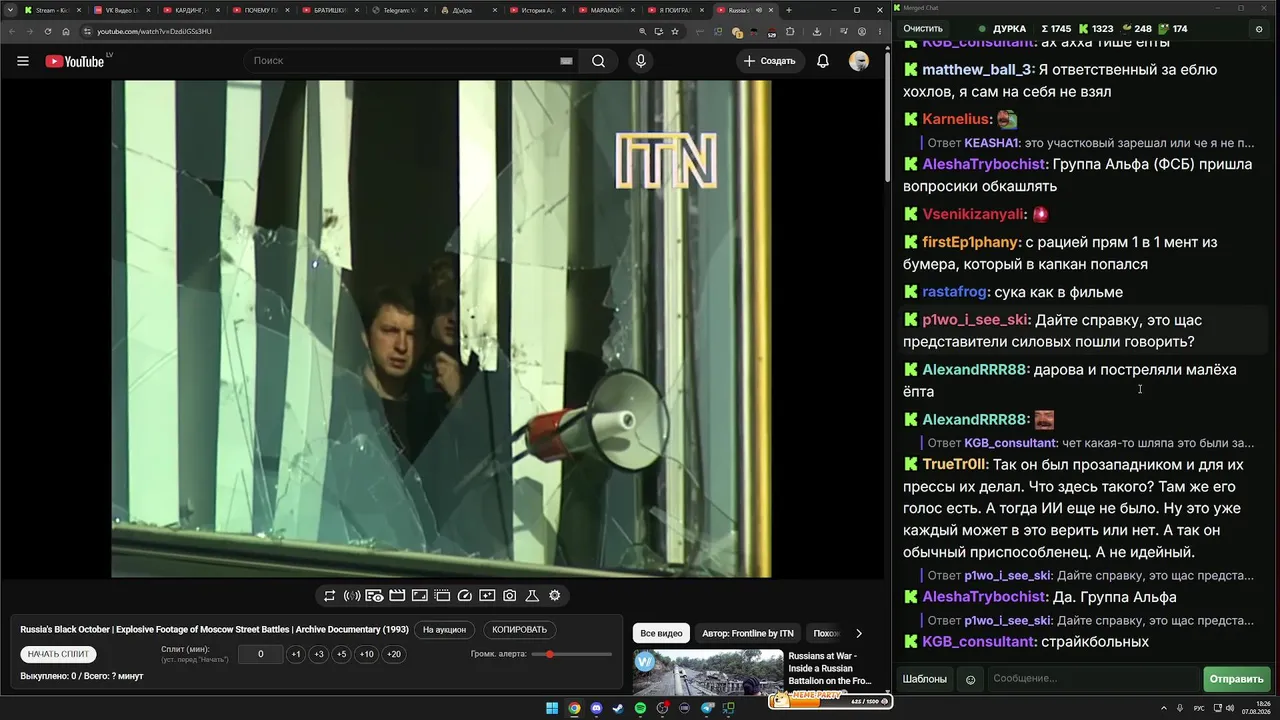
Task: Click the Отправить send button
Action: pos(1237,679)
